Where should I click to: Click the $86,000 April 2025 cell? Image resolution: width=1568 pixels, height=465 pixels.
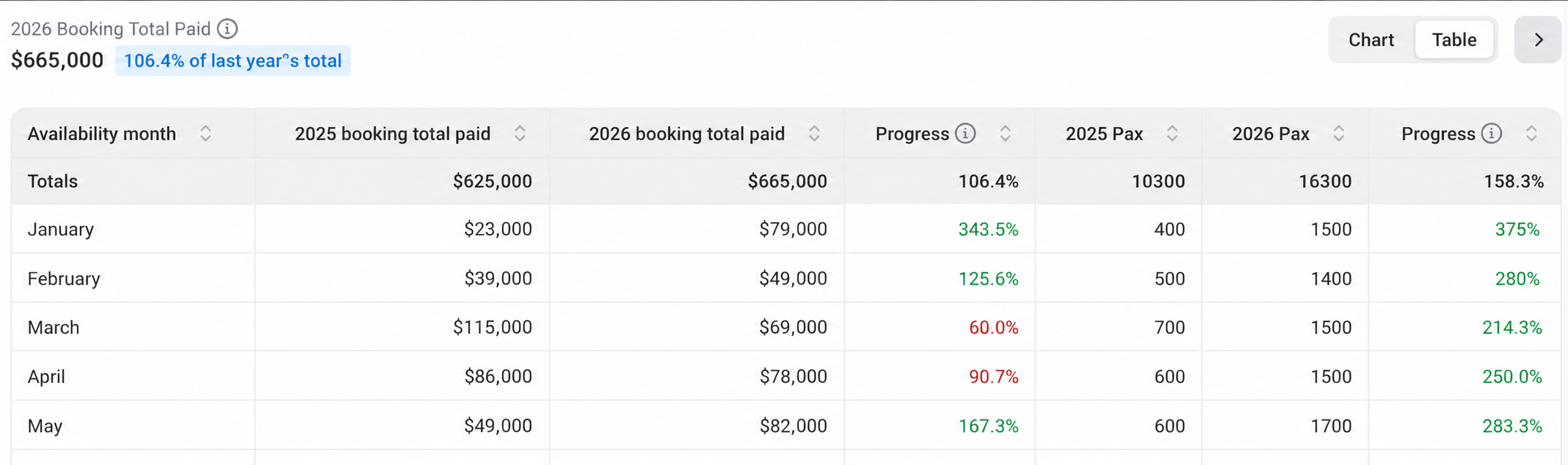tap(498, 376)
